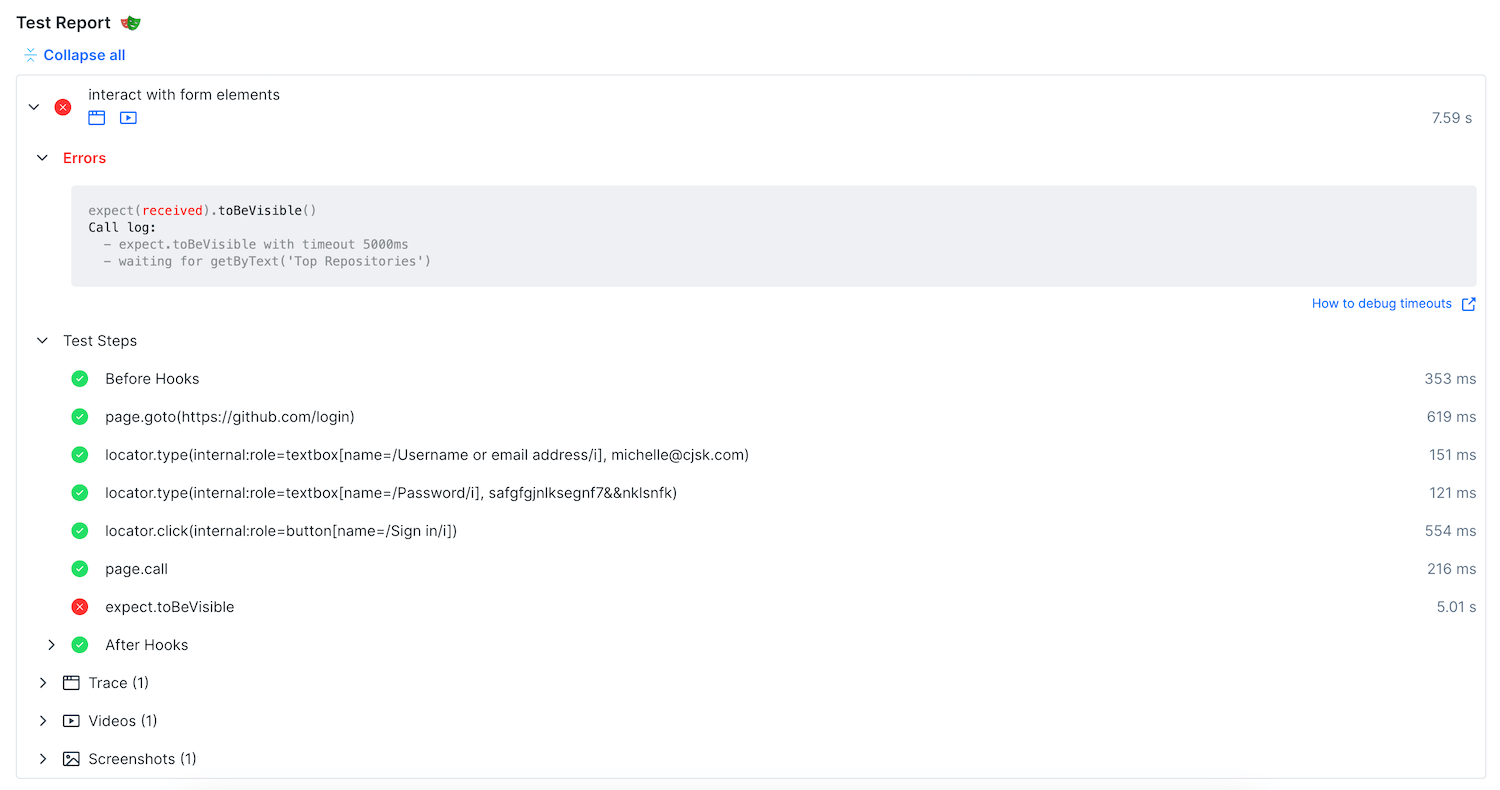Expand the After Hooks step
The image size is (1500, 790).
(x=52, y=645)
